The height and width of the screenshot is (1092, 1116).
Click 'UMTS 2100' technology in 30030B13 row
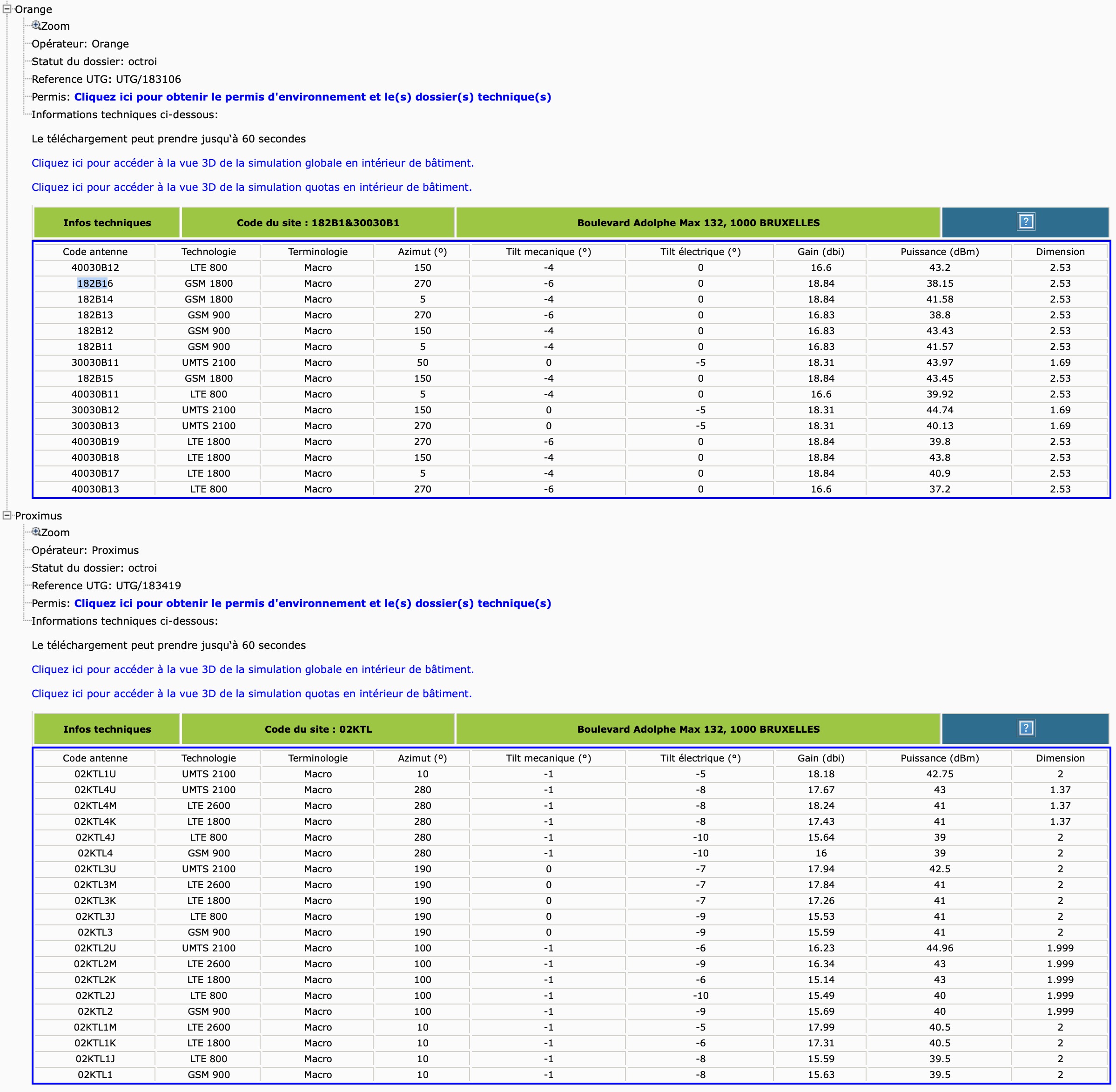[x=209, y=425]
